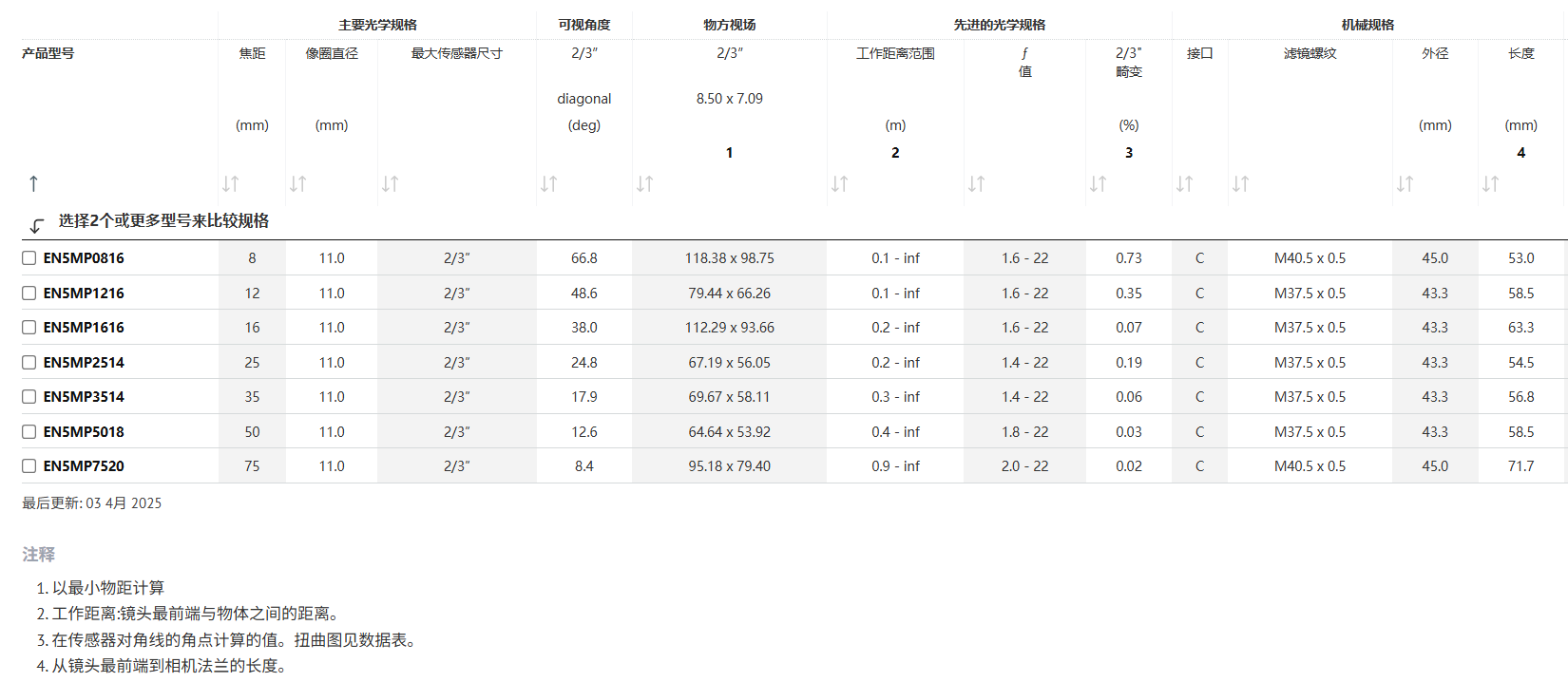Sort by 接口 column
Viewport: 1568px width, 682px height.
[1185, 183]
